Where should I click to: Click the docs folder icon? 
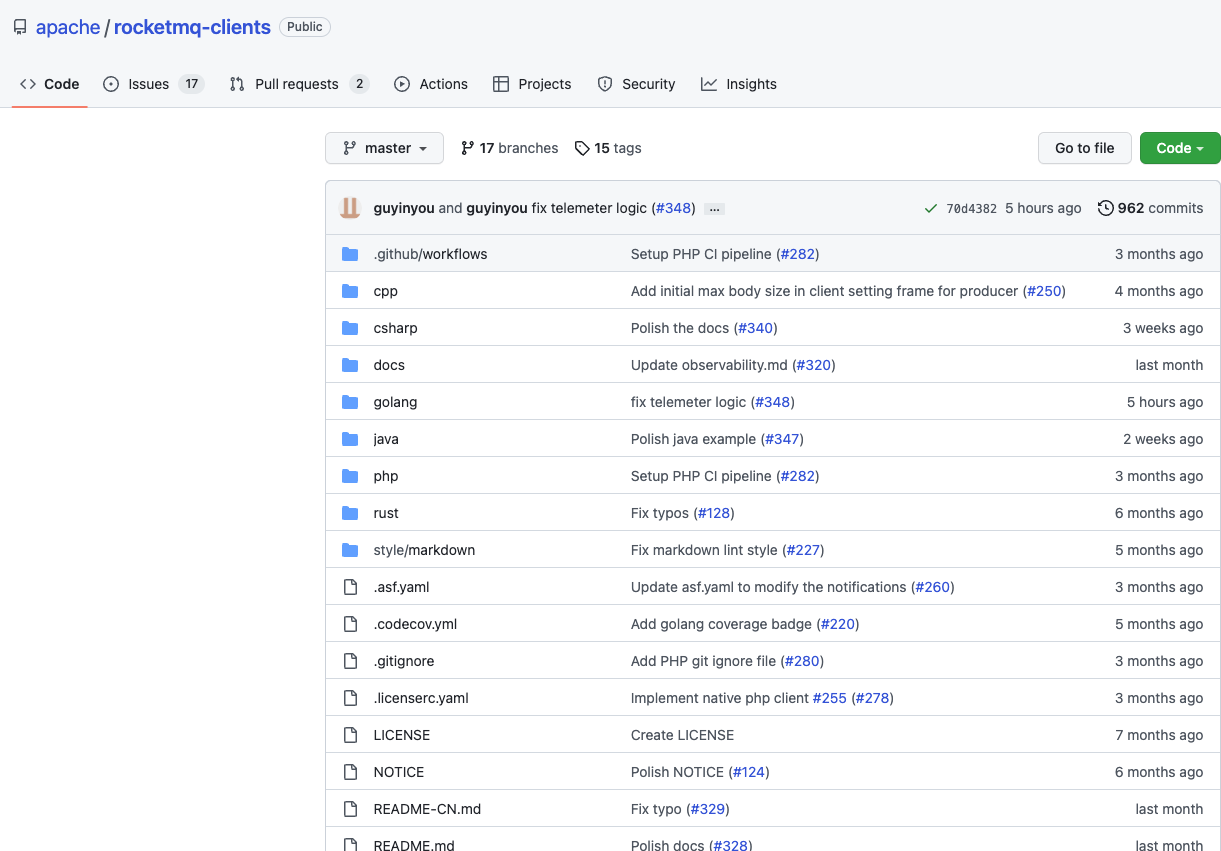click(350, 365)
